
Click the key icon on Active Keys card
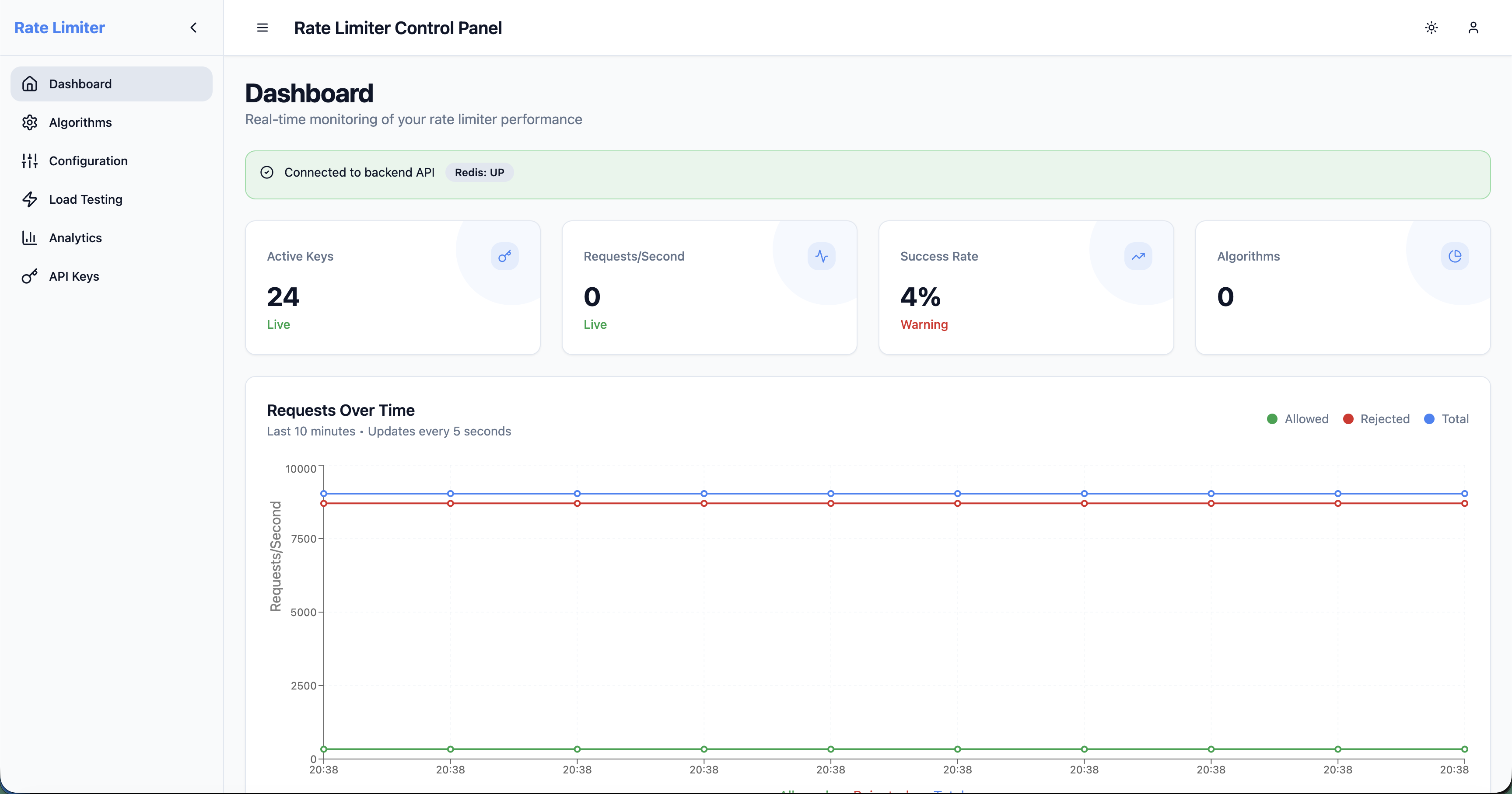(505, 256)
